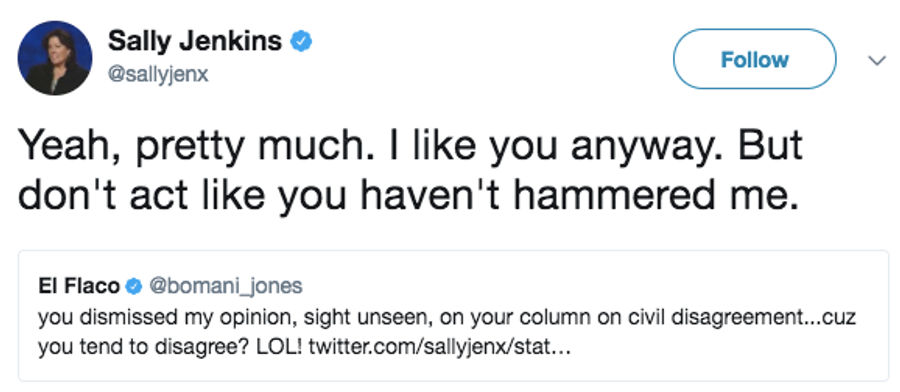Click the quoted text 'you tend to disagree? LOL!'
Image resolution: width=900 pixels, height=392 pixels.
pyautogui.click(x=170, y=348)
